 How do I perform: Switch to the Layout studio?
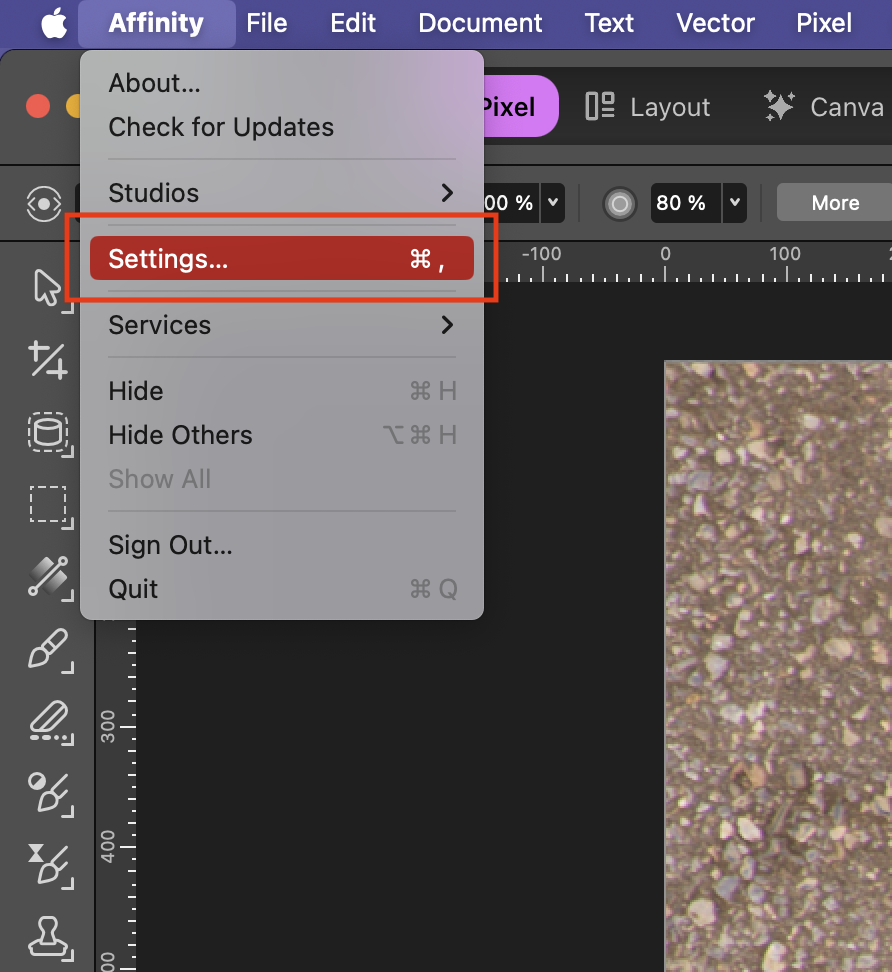point(648,107)
